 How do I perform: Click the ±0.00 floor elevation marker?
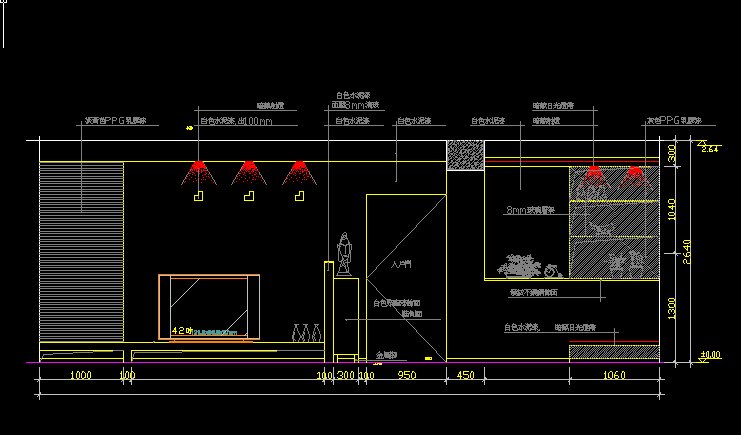point(709,355)
